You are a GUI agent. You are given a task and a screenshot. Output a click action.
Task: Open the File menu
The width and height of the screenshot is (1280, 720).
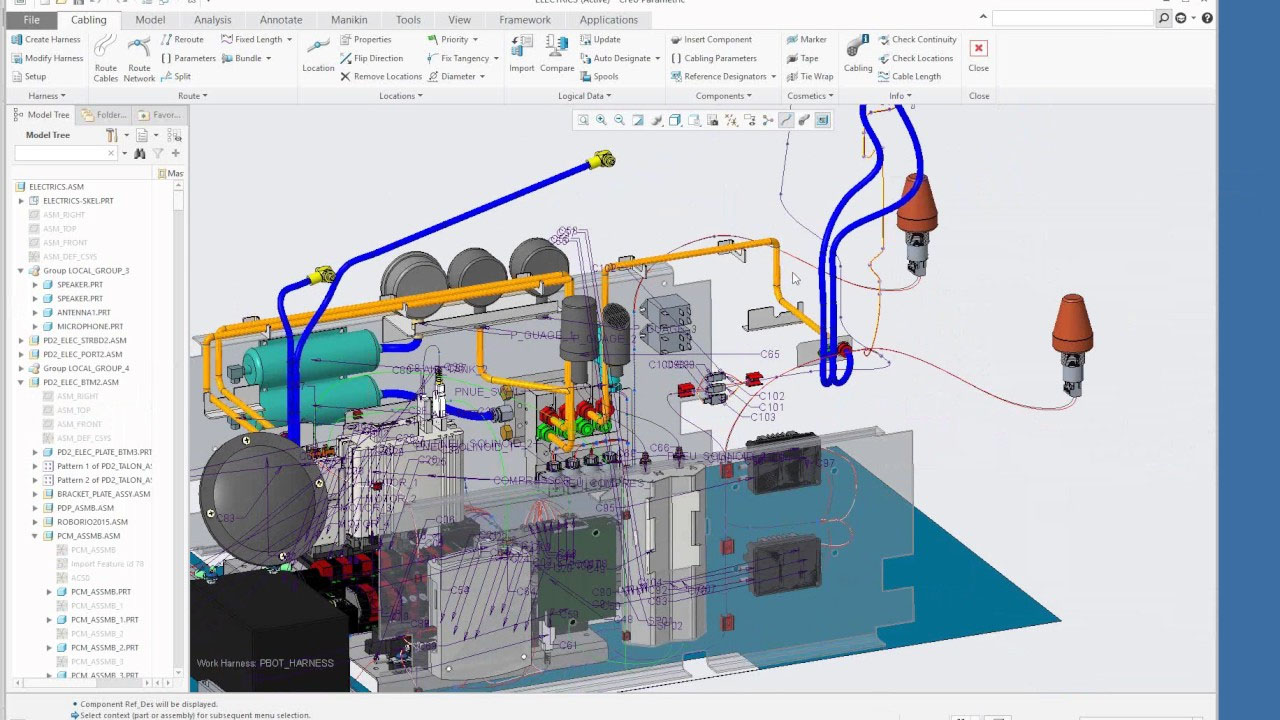pyautogui.click(x=31, y=19)
